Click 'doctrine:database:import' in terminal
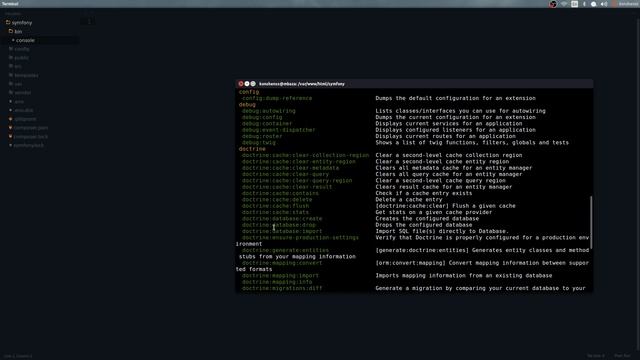This screenshot has height=360, width=640. tap(282, 231)
